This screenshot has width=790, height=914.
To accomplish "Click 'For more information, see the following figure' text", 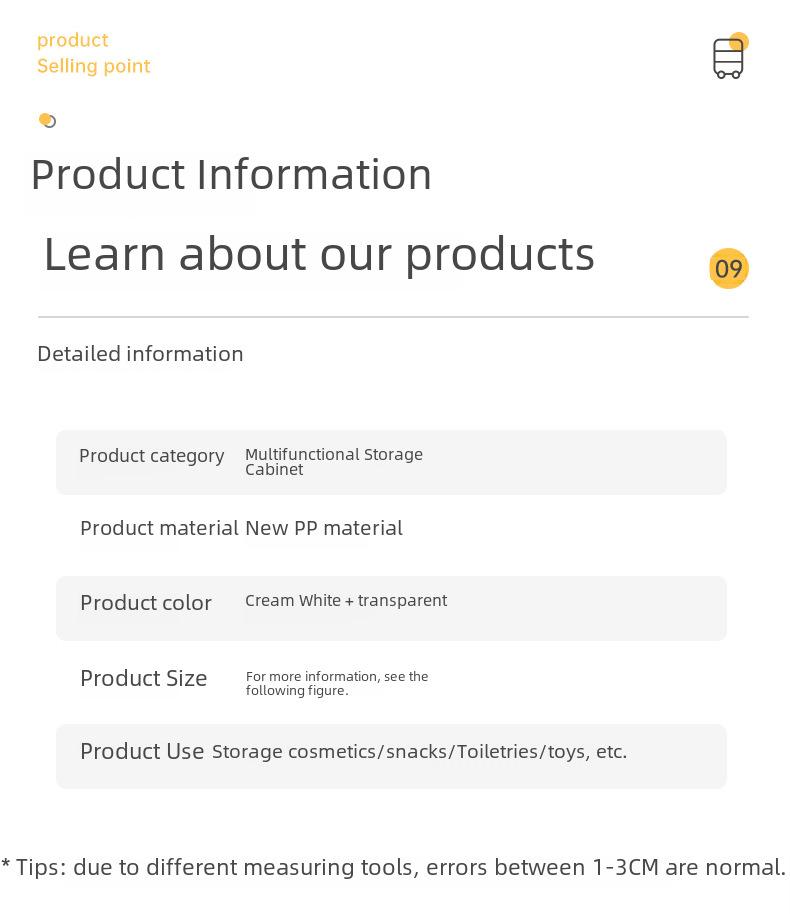I will tap(337, 683).
